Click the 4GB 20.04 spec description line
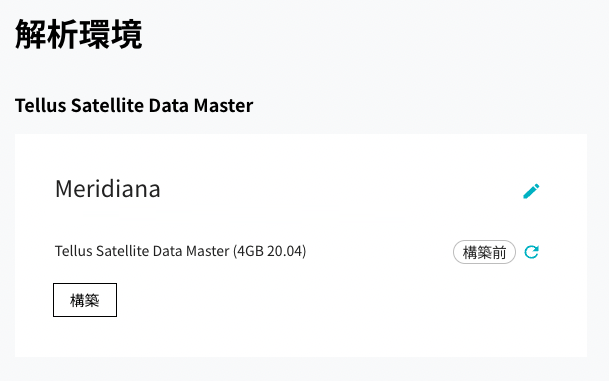Image resolution: width=609 pixels, height=381 pixels. click(180, 251)
